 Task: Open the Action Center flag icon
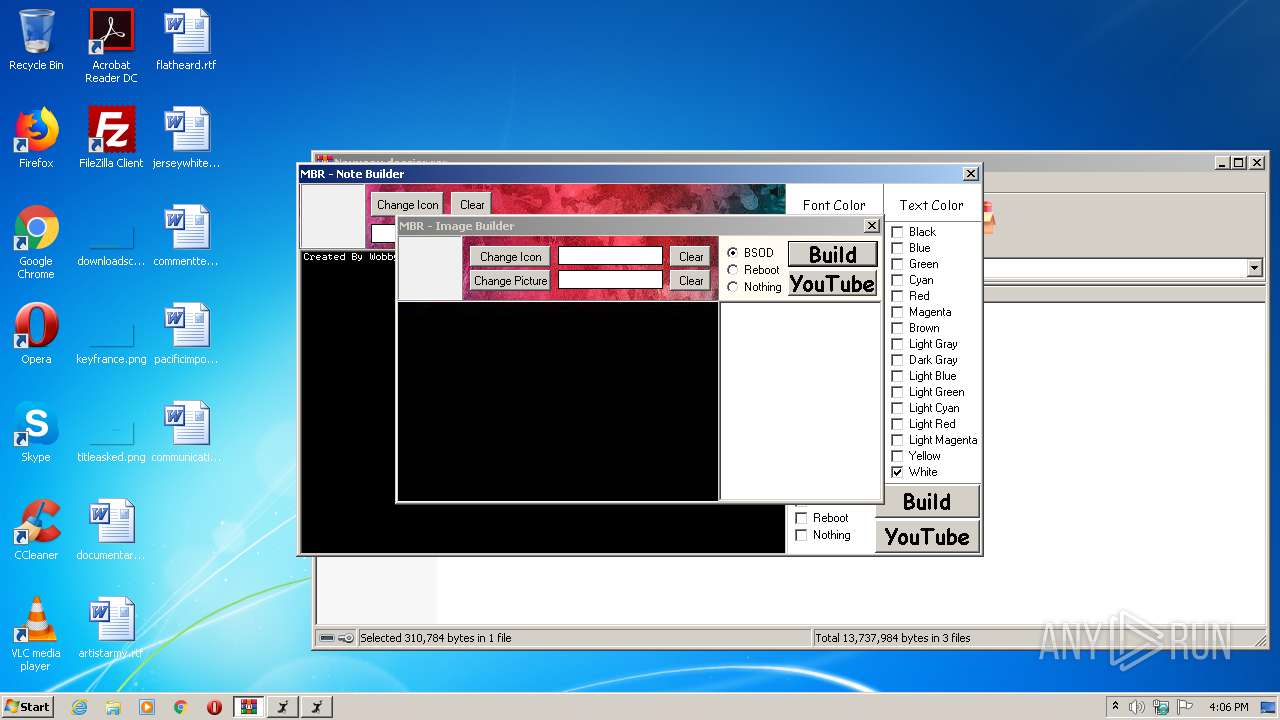(x=1185, y=707)
